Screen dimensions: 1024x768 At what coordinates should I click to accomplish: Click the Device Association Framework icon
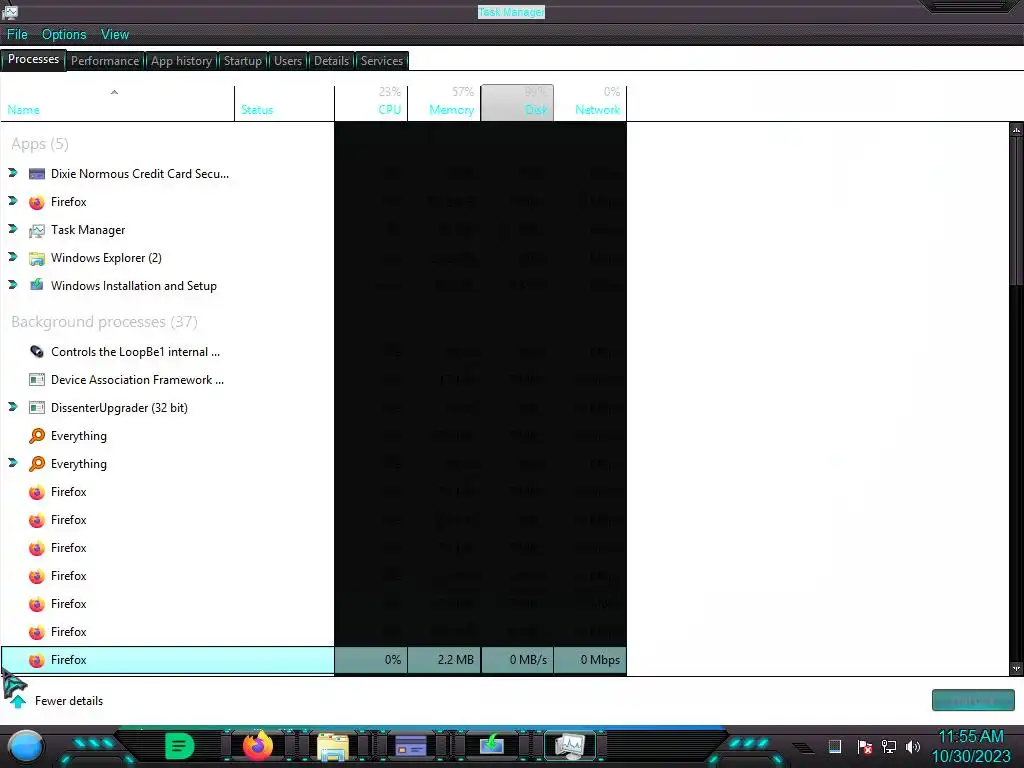click(x=37, y=379)
